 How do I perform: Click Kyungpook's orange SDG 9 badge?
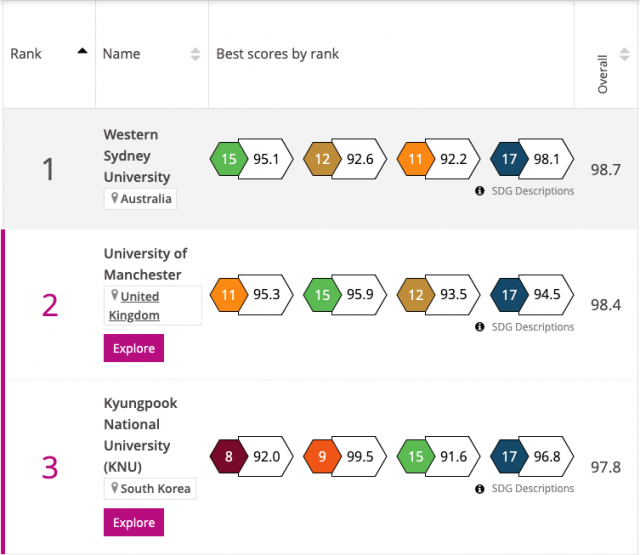coord(323,456)
